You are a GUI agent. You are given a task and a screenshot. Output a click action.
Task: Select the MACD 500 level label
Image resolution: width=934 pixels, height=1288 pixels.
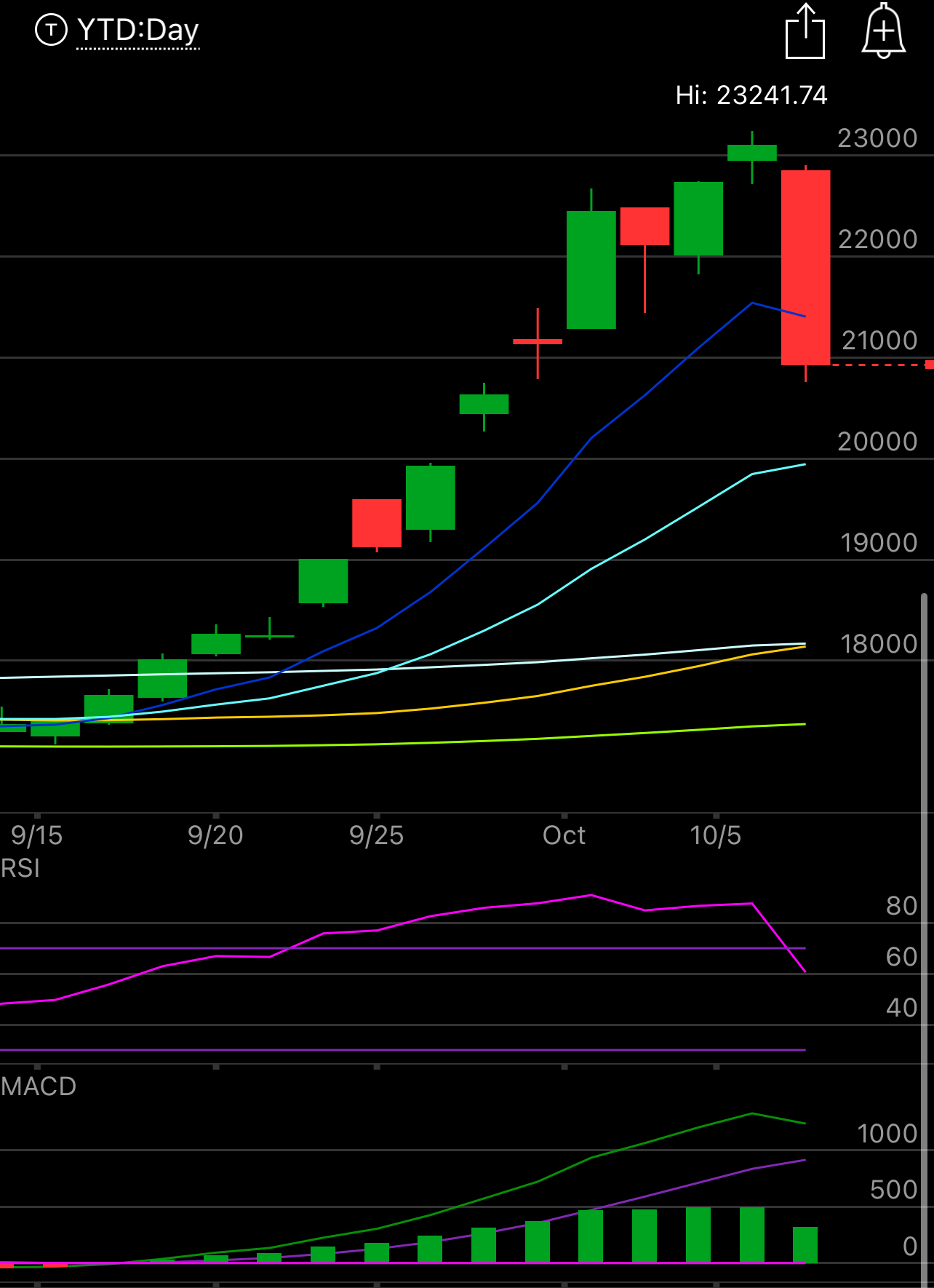pos(894,1190)
